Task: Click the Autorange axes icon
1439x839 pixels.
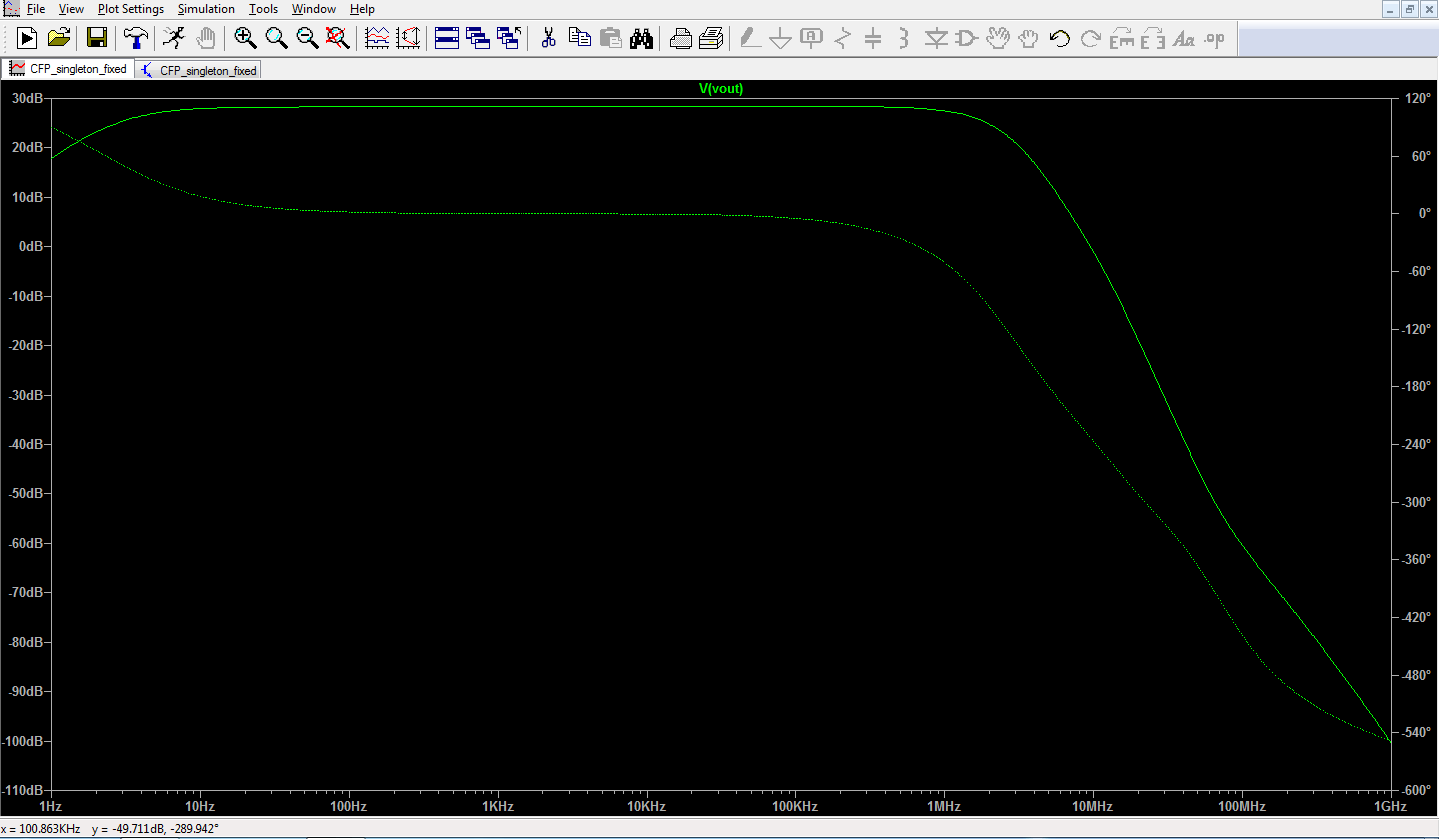Action: 408,39
